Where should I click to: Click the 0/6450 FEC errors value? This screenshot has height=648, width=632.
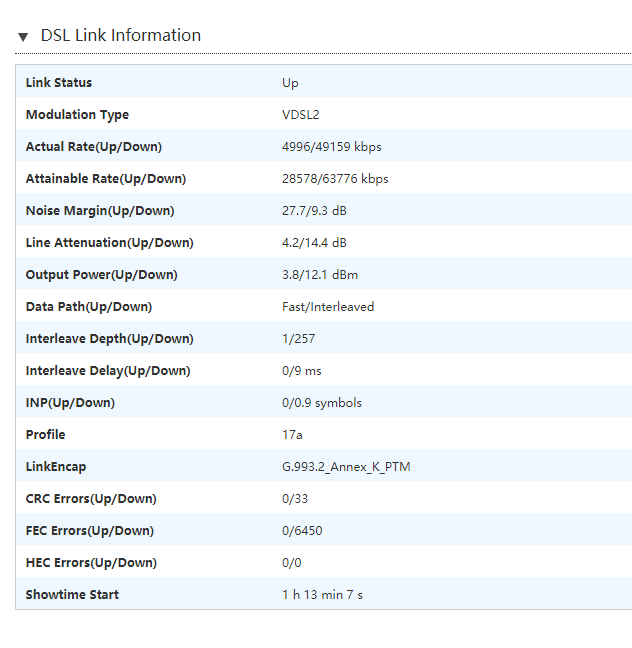(x=302, y=531)
